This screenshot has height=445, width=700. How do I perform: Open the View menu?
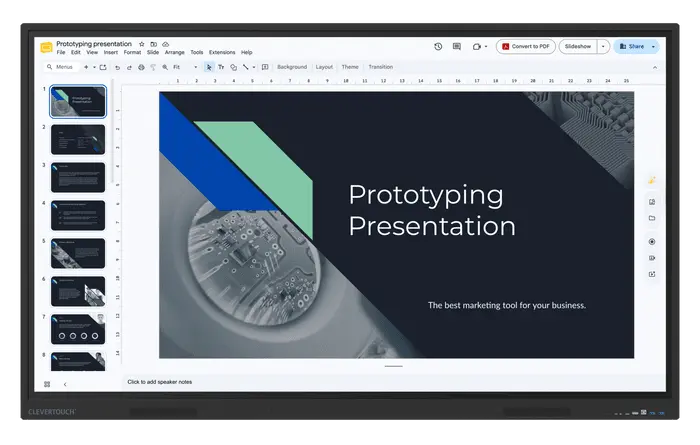coord(92,53)
